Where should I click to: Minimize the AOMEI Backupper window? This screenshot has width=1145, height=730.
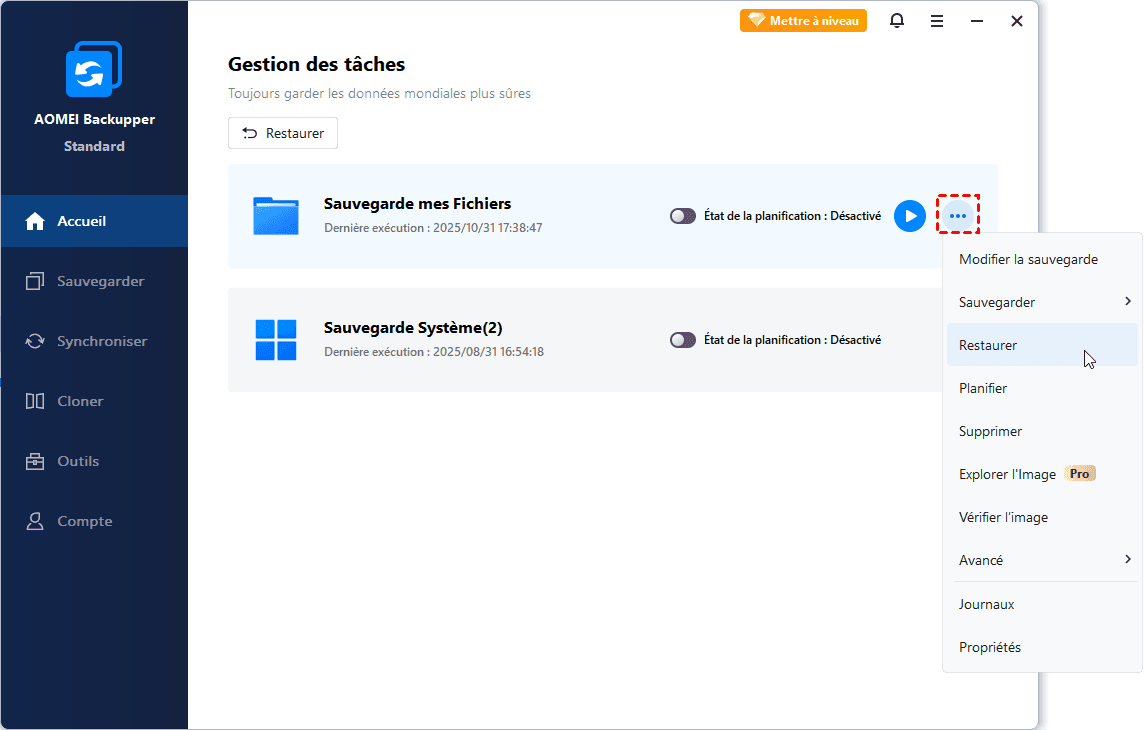click(x=977, y=21)
